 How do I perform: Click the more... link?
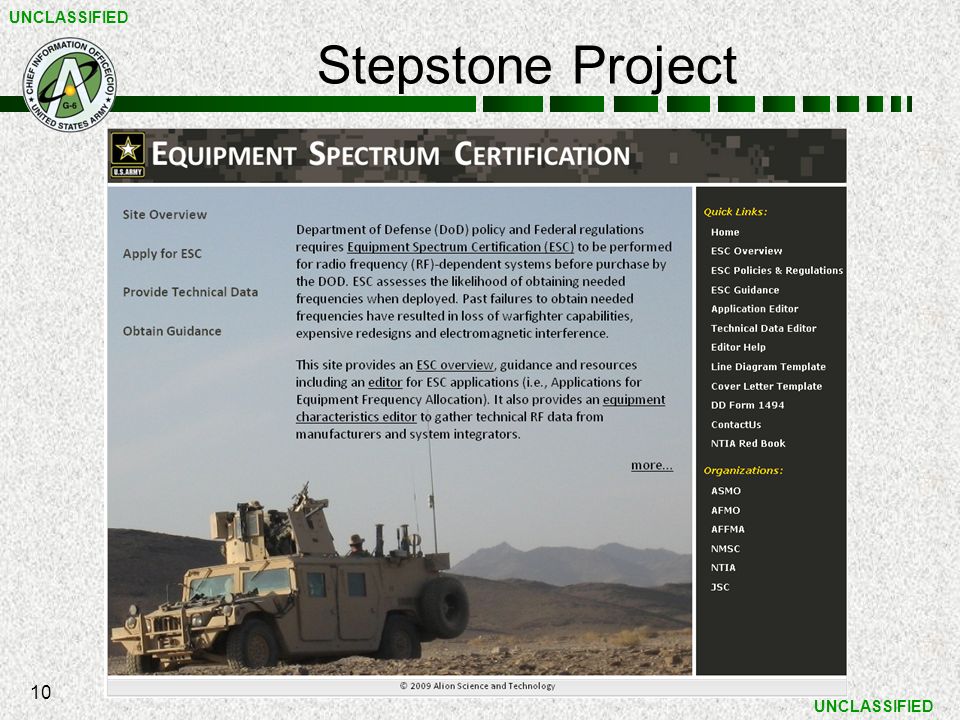[x=652, y=465]
